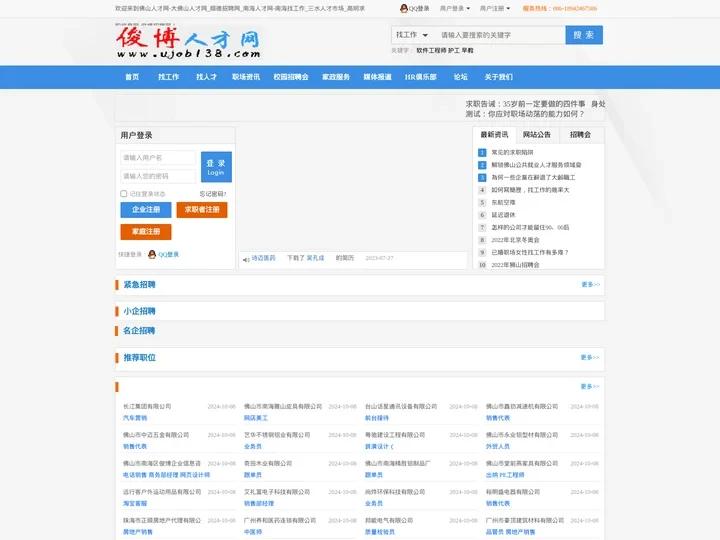Viewport: 720px width, 540px height.
Task: Click the orange 家庭注册 button
Action: (x=146, y=232)
